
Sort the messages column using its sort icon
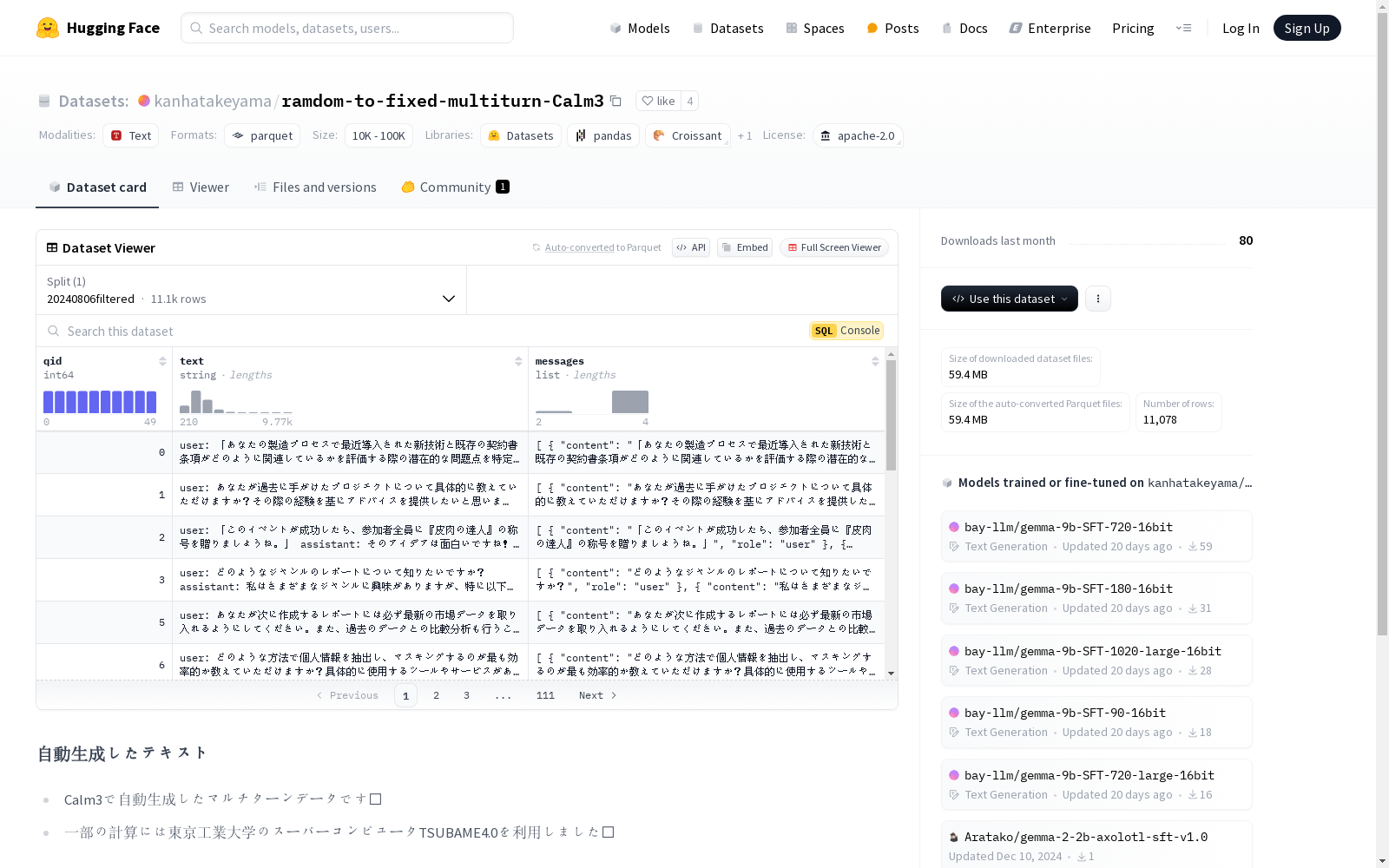pos(875,361)
